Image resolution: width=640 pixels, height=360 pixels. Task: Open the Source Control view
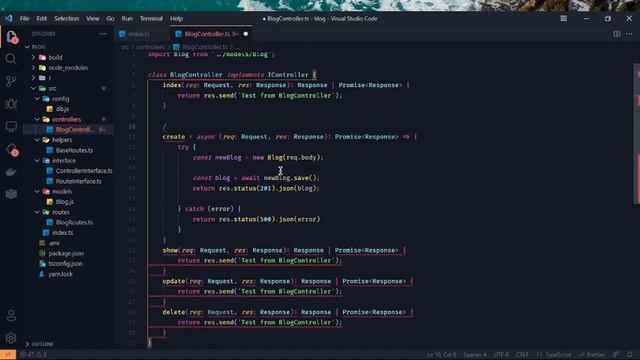coord(11,81)
